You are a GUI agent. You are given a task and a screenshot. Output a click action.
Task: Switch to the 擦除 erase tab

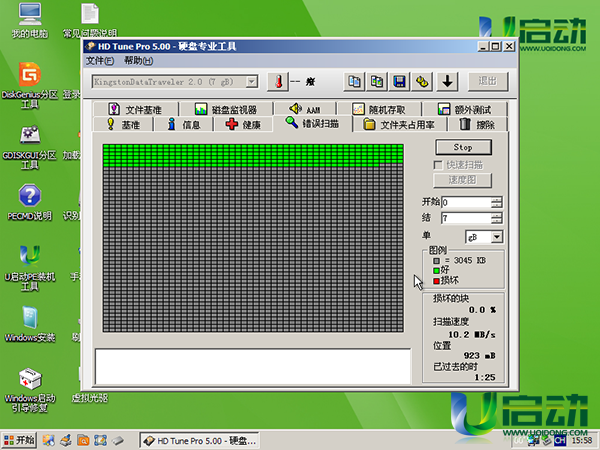(x=478, y=124)
